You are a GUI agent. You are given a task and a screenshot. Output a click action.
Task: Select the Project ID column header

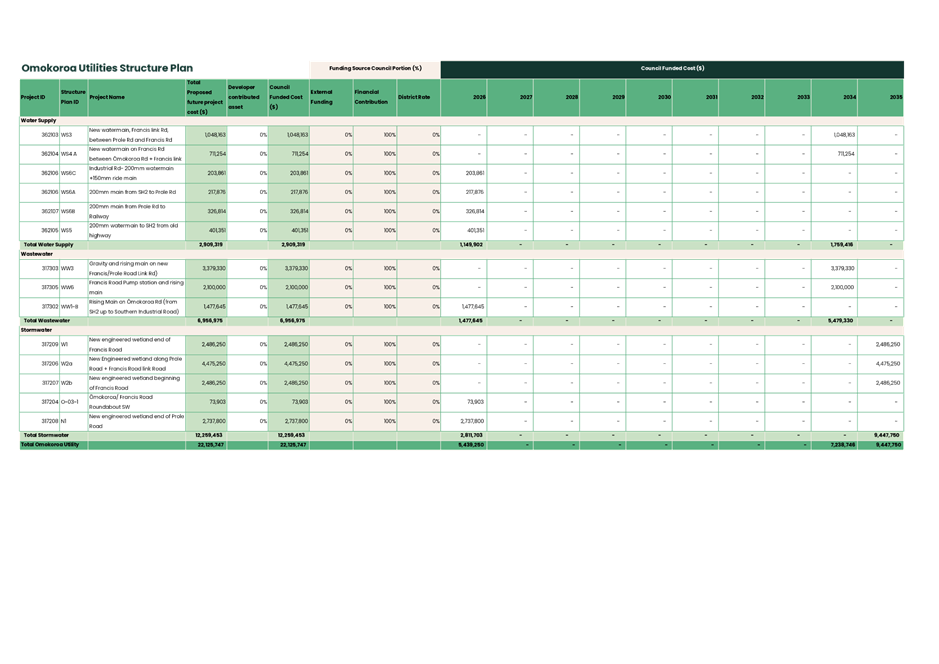point(34,97)
